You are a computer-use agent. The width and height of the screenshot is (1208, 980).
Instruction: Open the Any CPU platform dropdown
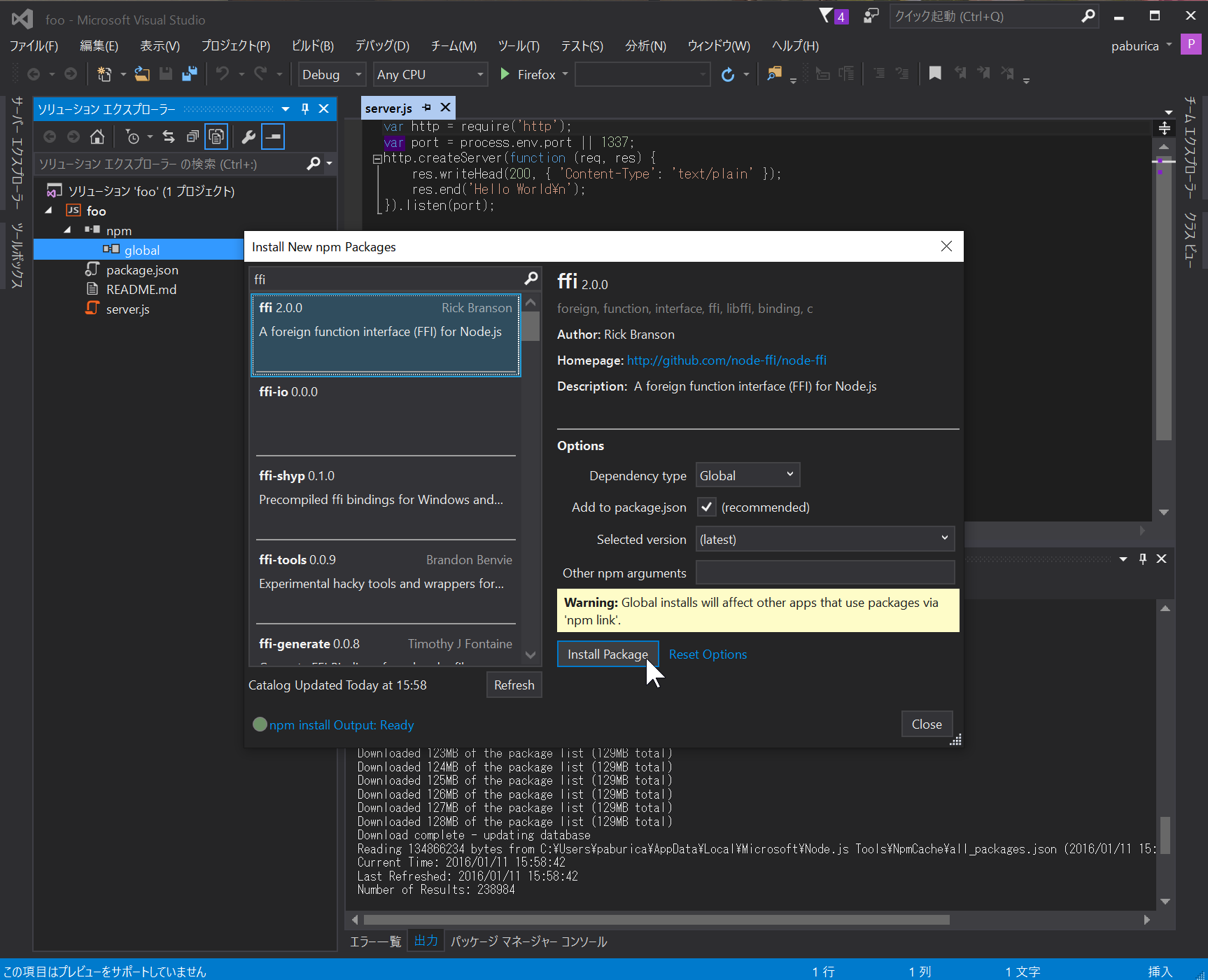click(x=430, y=74)
